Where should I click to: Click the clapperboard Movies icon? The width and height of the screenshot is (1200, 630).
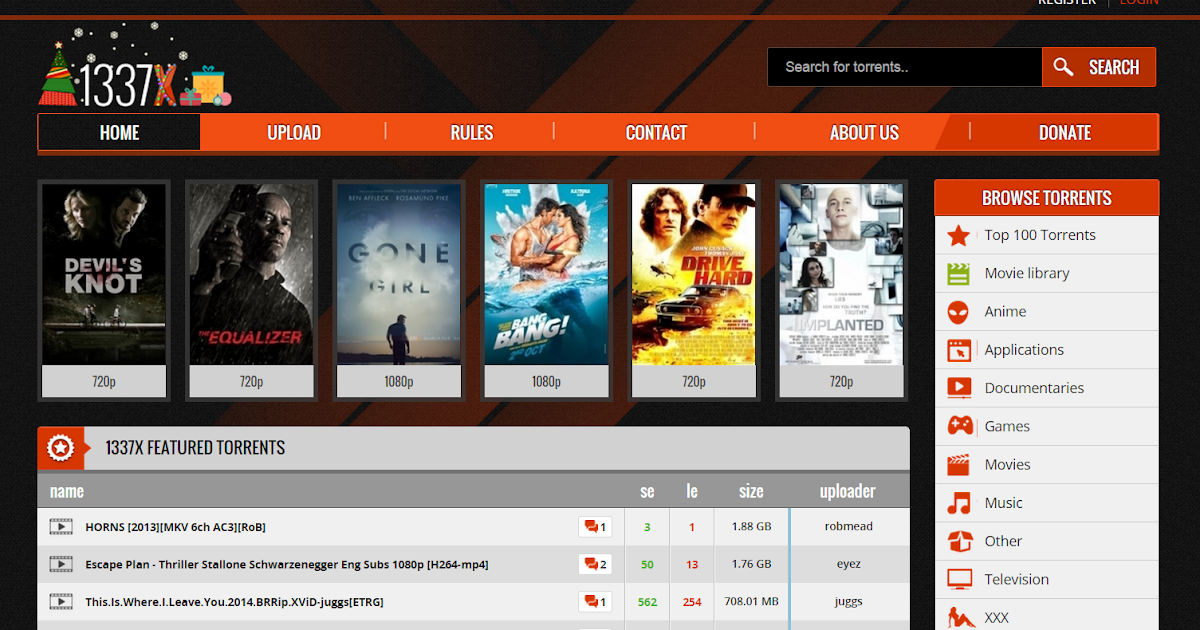point(959,464)
